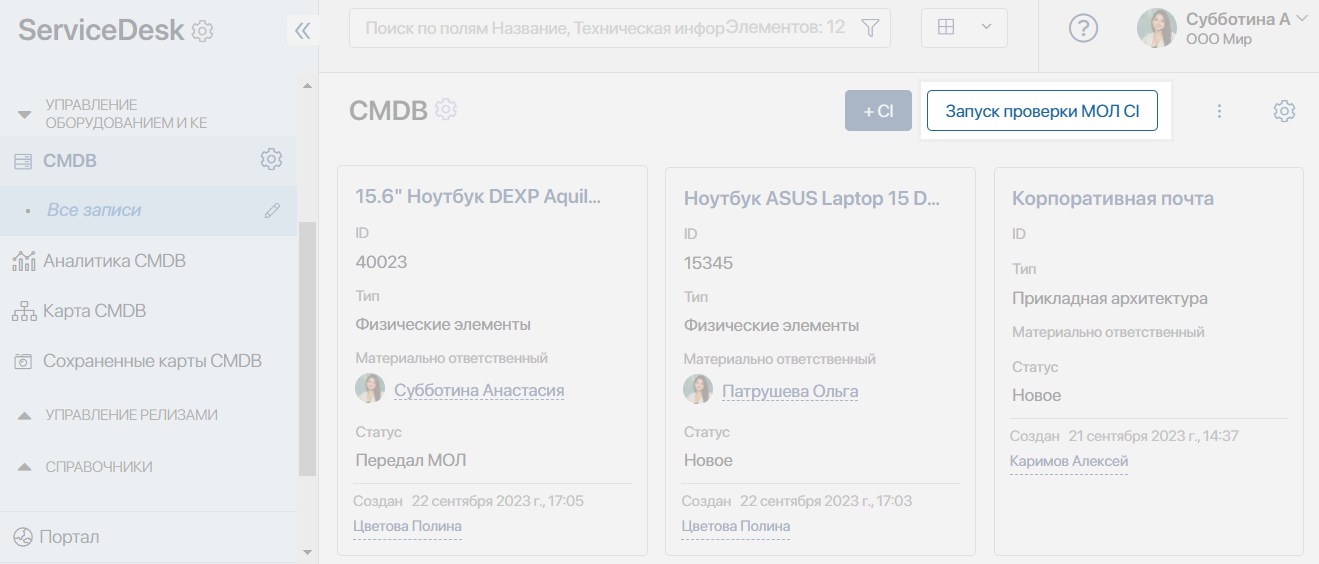Collapse the sidebar with double chevron
1319x564 pixels.
(x=302, y=31)
